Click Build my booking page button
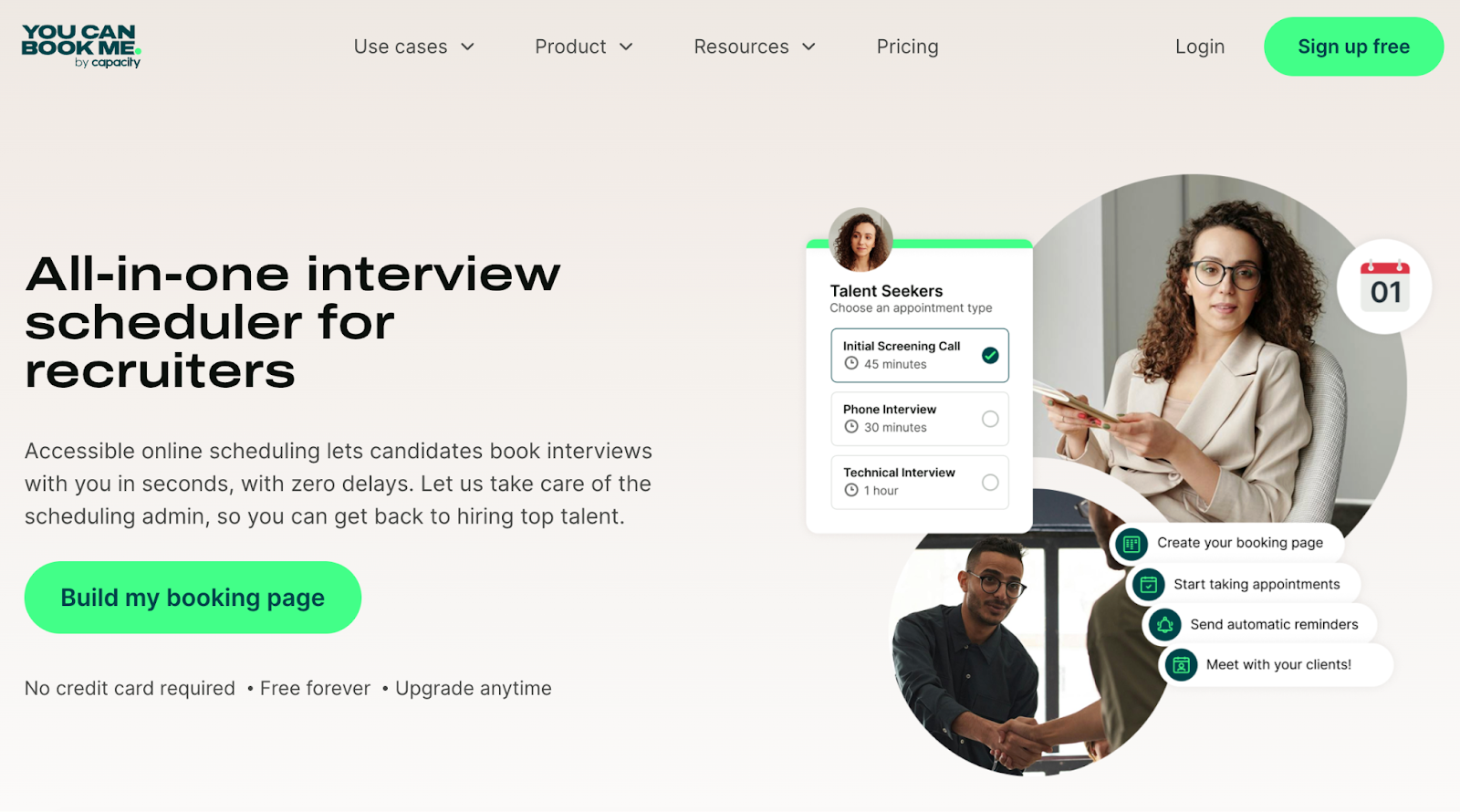This screenshot has height=812, width=1460. point(193,598)
